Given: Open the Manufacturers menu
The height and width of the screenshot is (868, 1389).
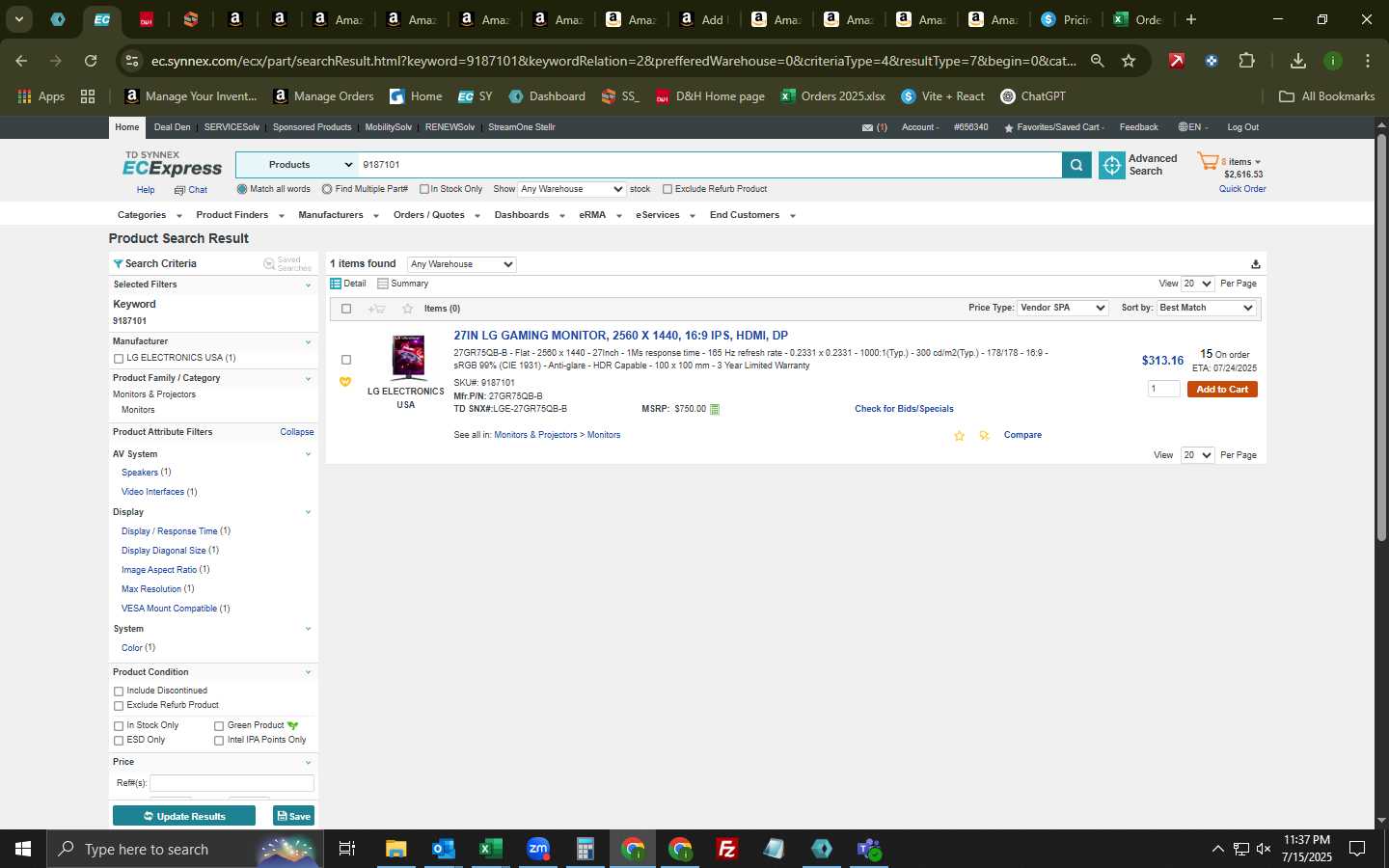Looking at the screenshot, I should [338, 215].
